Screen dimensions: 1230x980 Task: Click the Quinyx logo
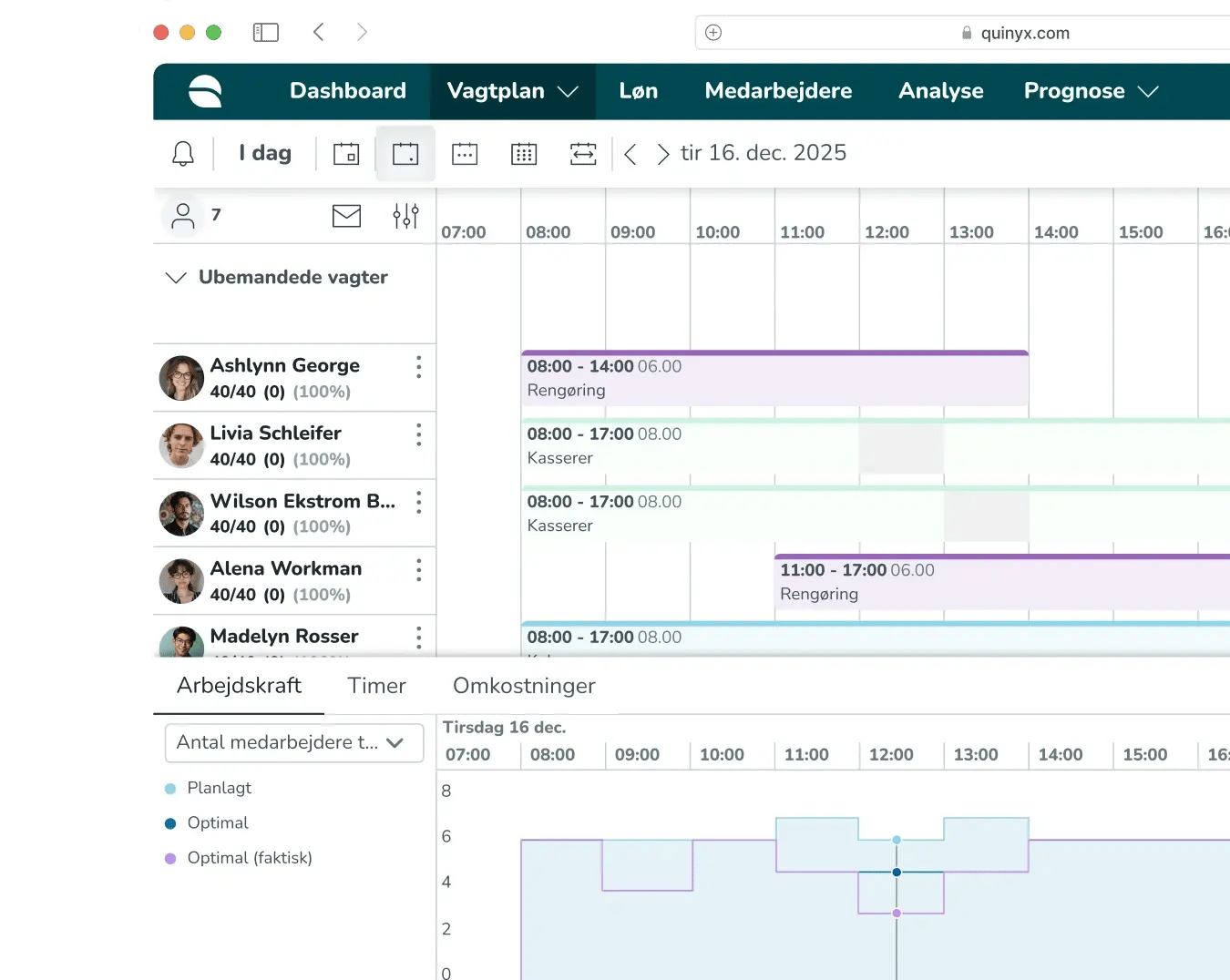205,91
